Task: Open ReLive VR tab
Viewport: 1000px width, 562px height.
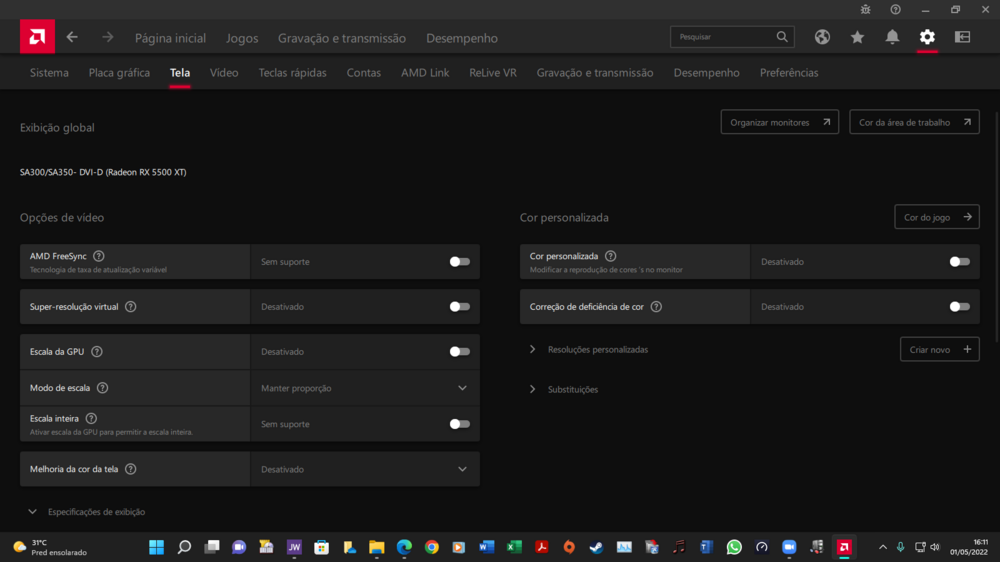Action: point(493,73)
